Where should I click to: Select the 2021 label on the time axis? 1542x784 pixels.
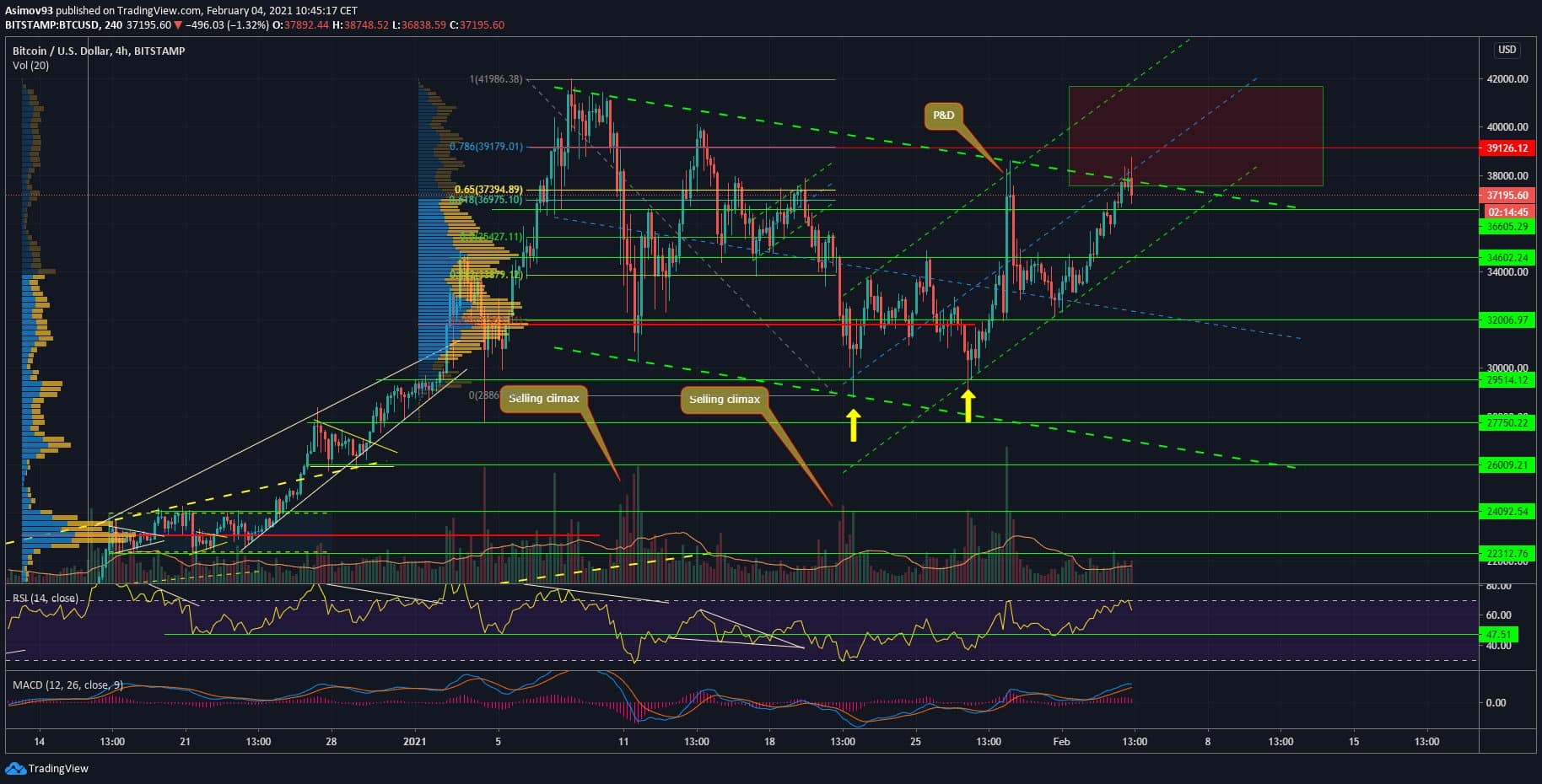pyautogui.click(x=415, y=742)
